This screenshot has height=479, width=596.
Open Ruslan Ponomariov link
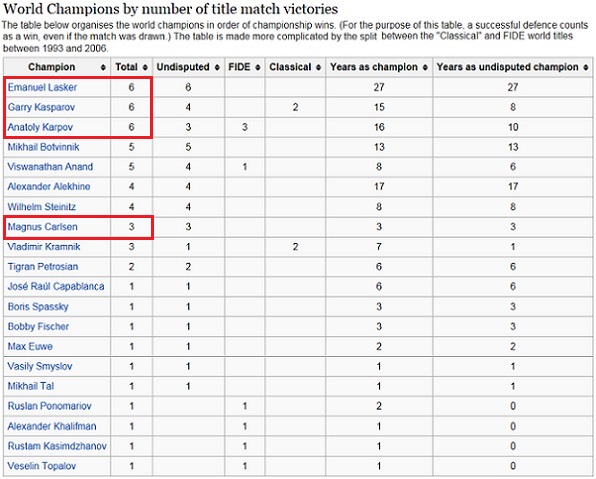(x=50, y=406)
